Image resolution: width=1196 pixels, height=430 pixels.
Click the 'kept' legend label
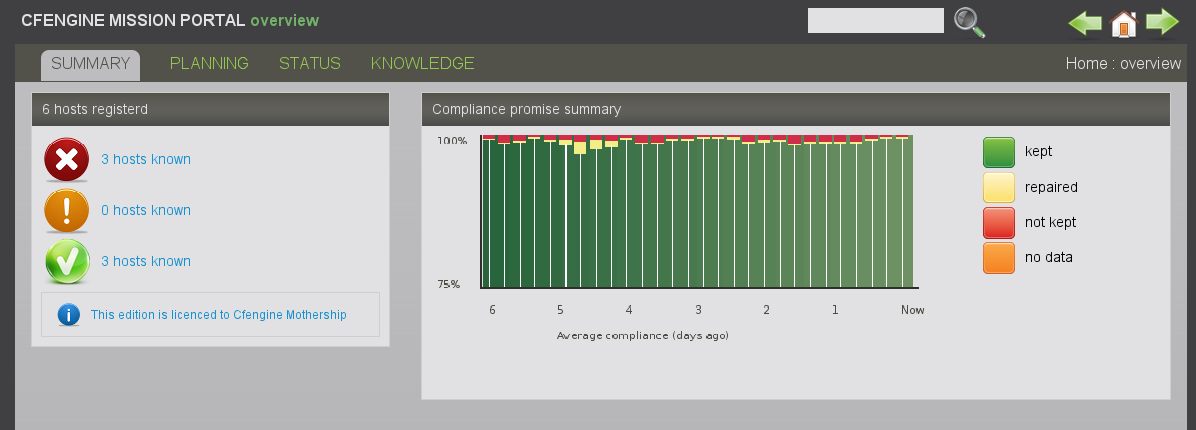click(1039, 152)
